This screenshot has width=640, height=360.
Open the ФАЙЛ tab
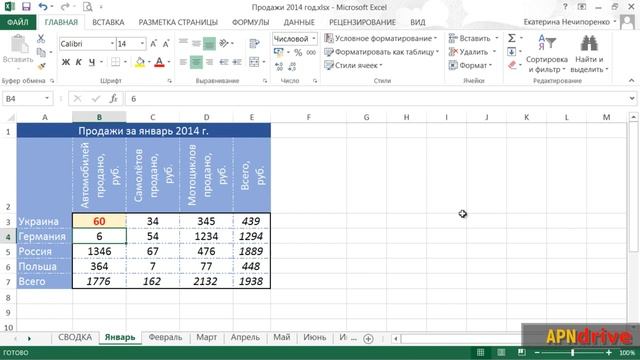coord(18,22)
